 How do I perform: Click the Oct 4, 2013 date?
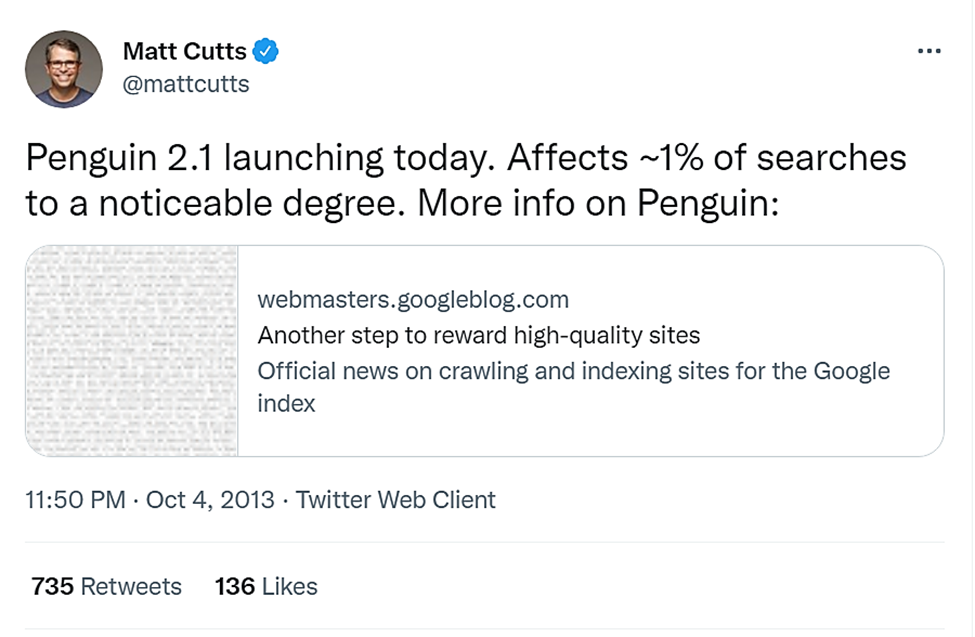pyautogui.click(x=210, y=499)
